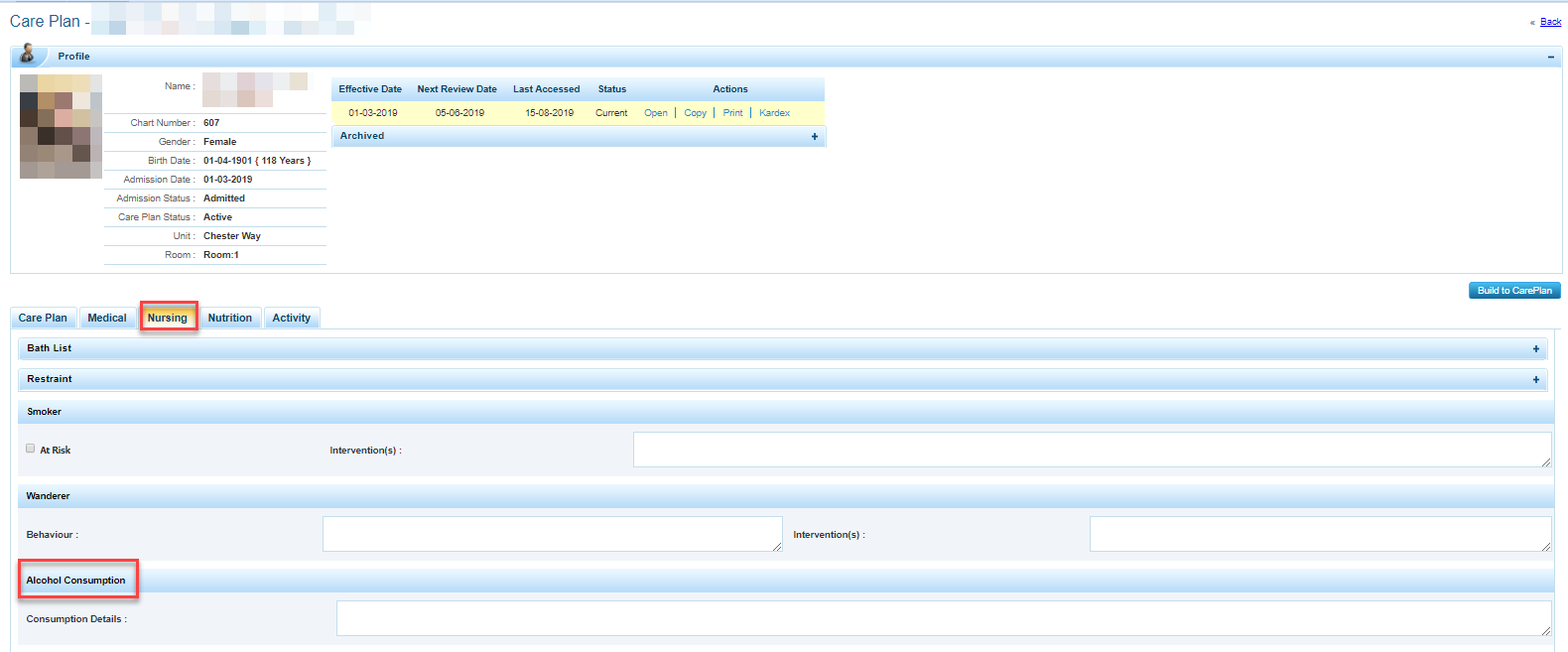1568x652 pixels.
Task: Click the resident photo thumbnail
Action: pyautogui.click(x=61, y=126)
